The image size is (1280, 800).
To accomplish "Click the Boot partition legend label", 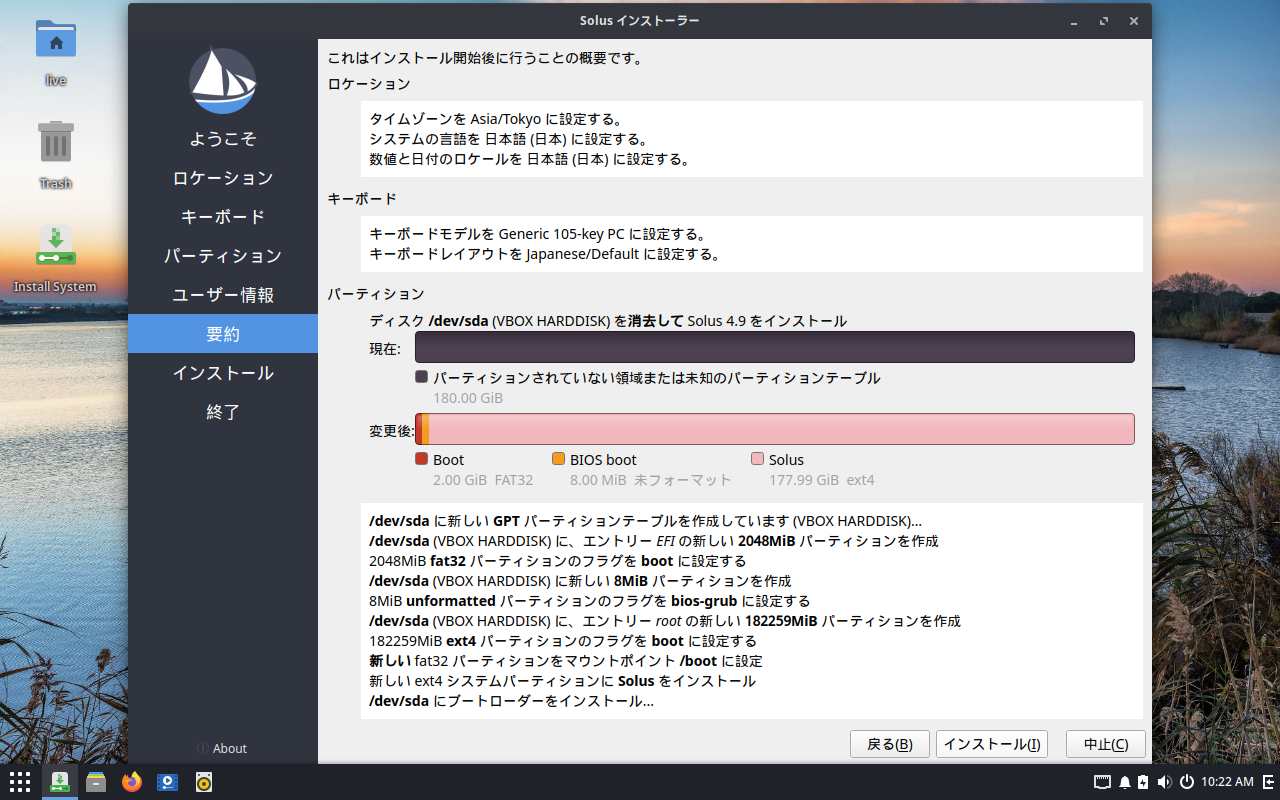I will [x=448, y=460].
